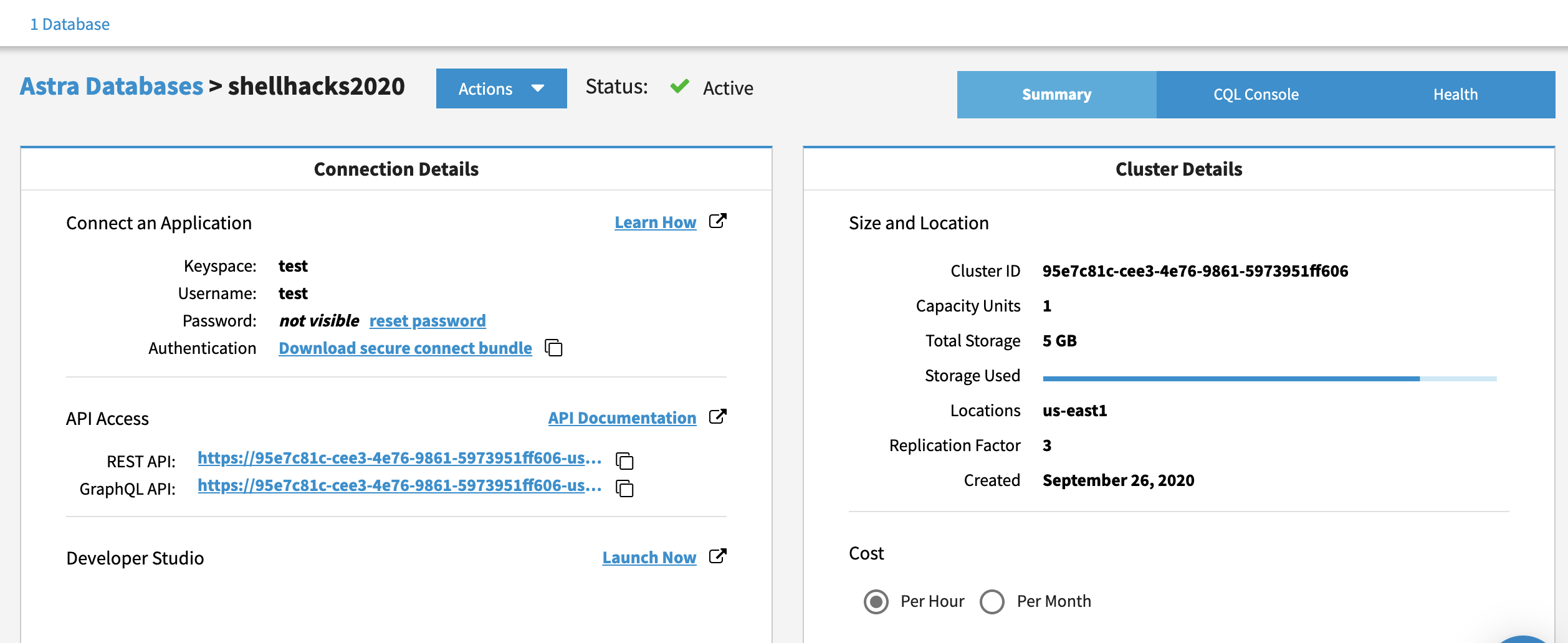Switch to the Summary tab
Screen dimensions: 1568x643
click(x=1057, y=95)
